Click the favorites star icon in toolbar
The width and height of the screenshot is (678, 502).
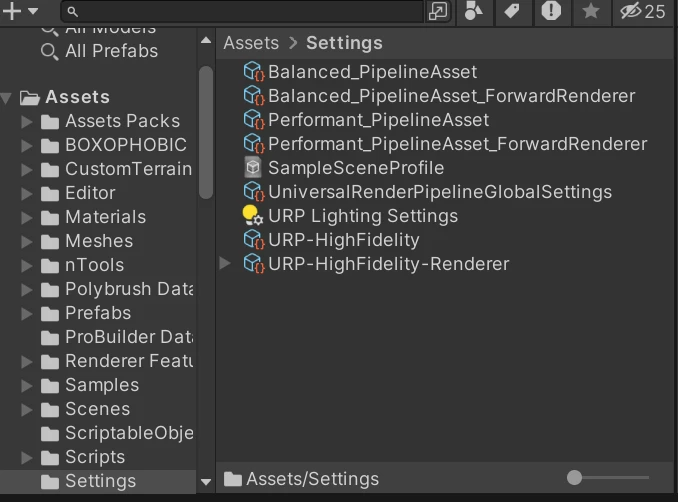(591, 11)
